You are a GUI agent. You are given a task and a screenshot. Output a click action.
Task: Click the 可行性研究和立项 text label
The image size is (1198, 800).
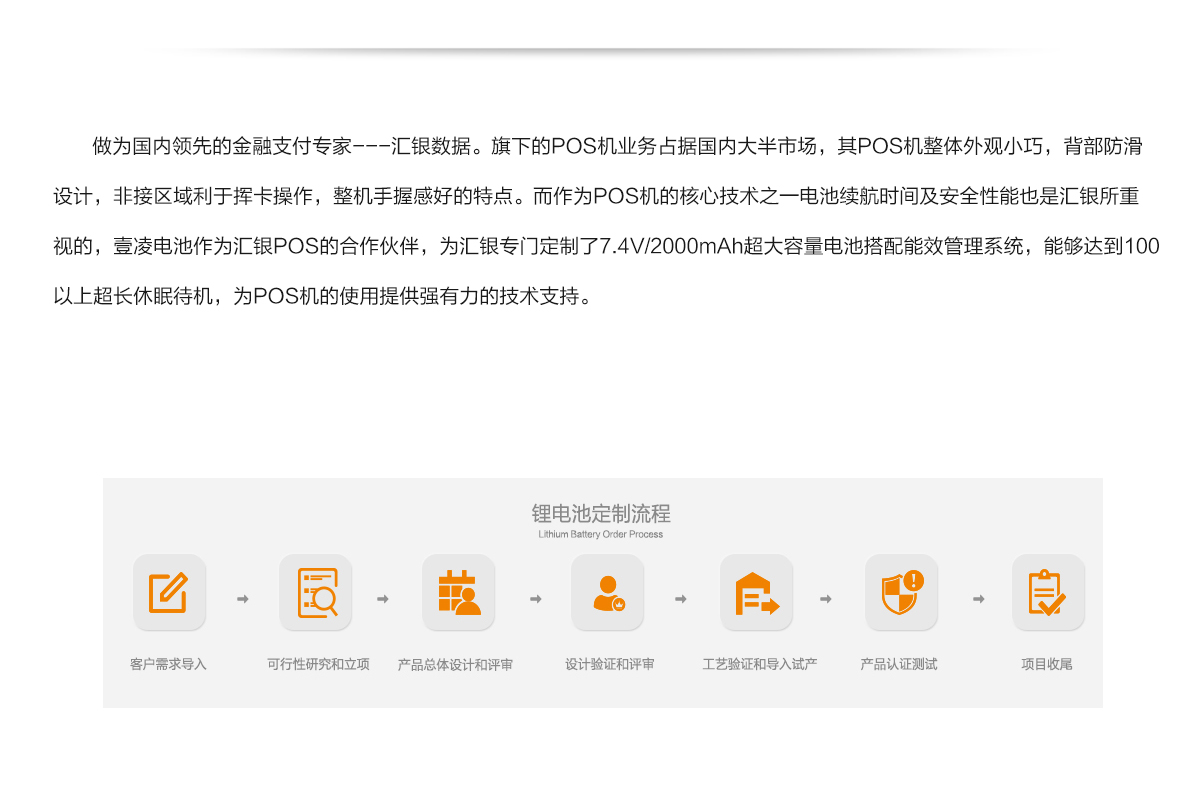click(x=318, y=664)
